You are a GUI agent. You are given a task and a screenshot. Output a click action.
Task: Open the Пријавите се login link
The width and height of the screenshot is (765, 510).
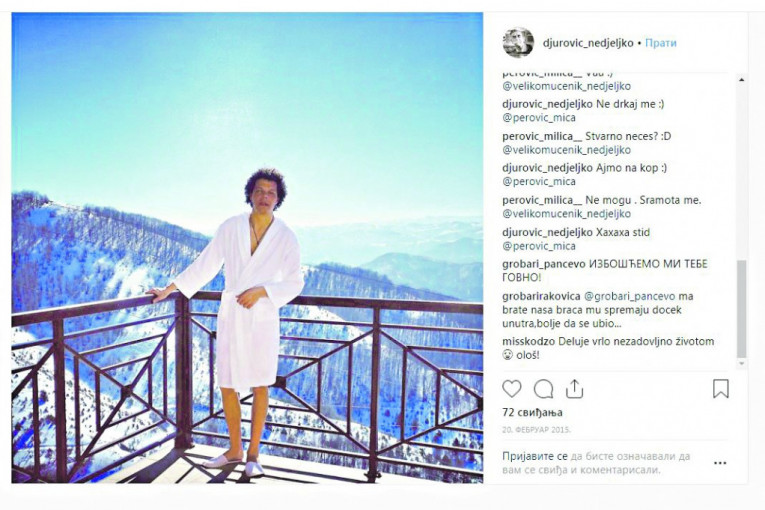click(535, 456)
